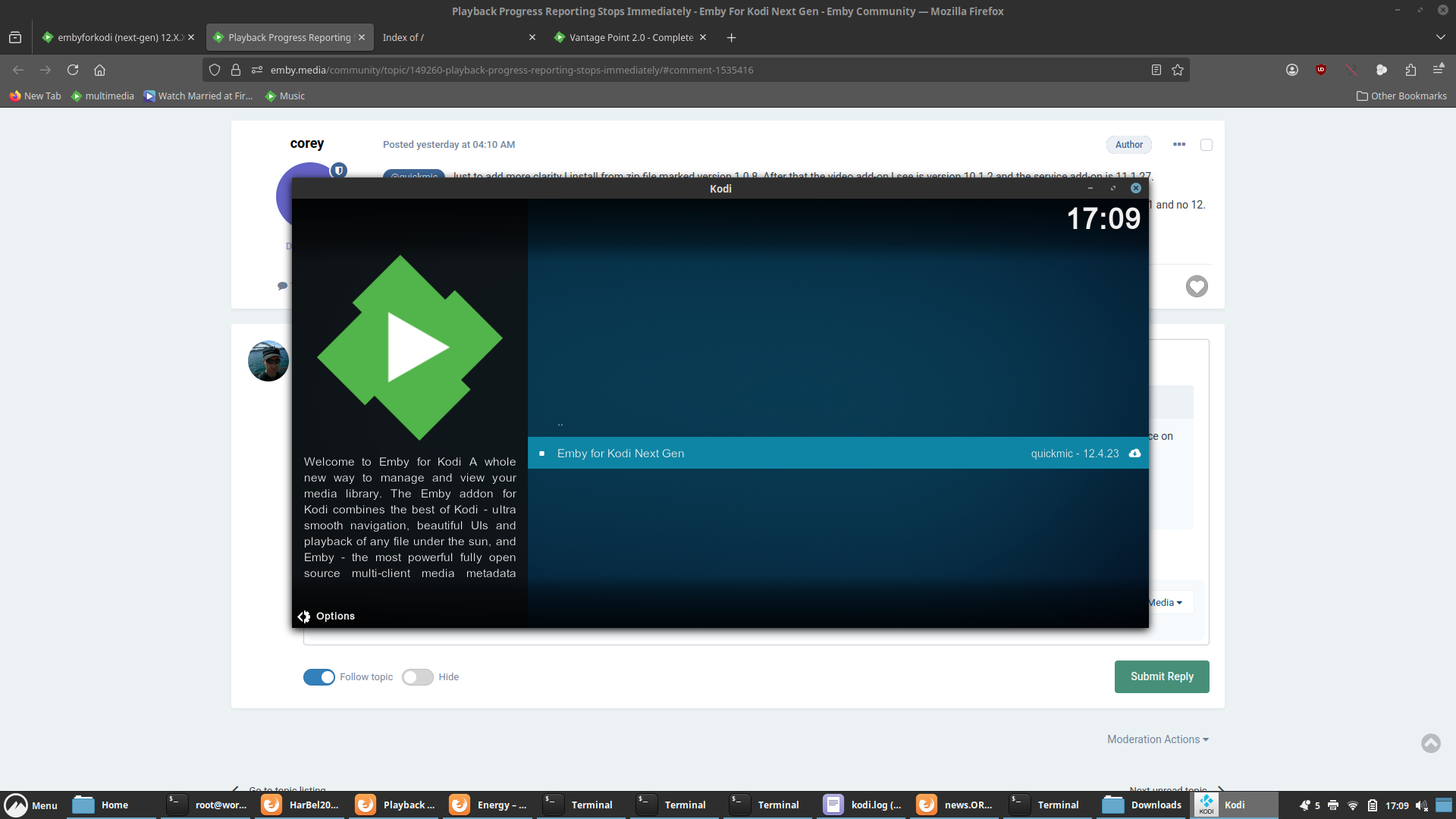
Task: Switch to Energy Firefox taskbar item
Action: click(x=489, y=805)
